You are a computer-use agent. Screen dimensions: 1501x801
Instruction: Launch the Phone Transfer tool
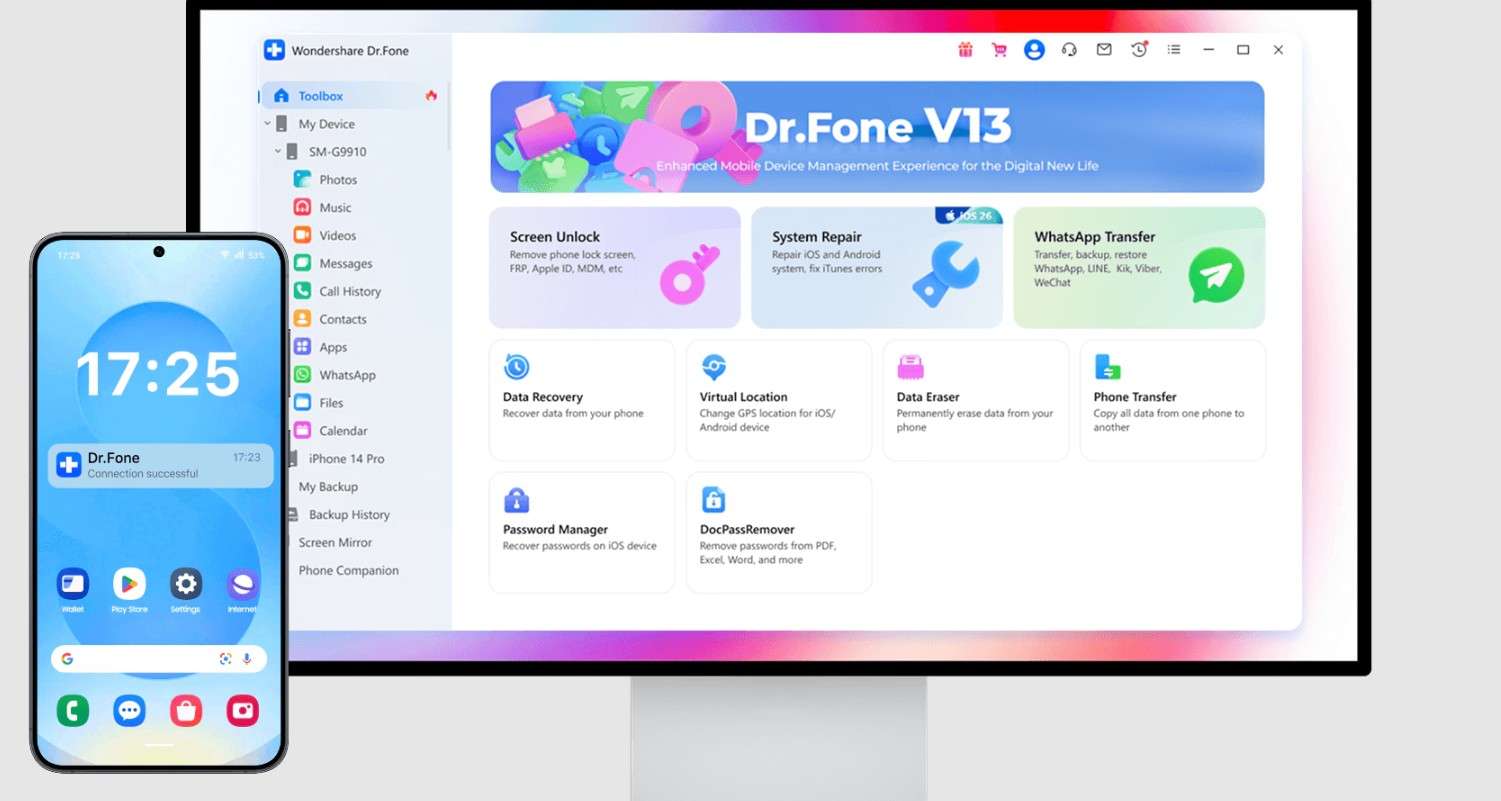[1173, 400]
